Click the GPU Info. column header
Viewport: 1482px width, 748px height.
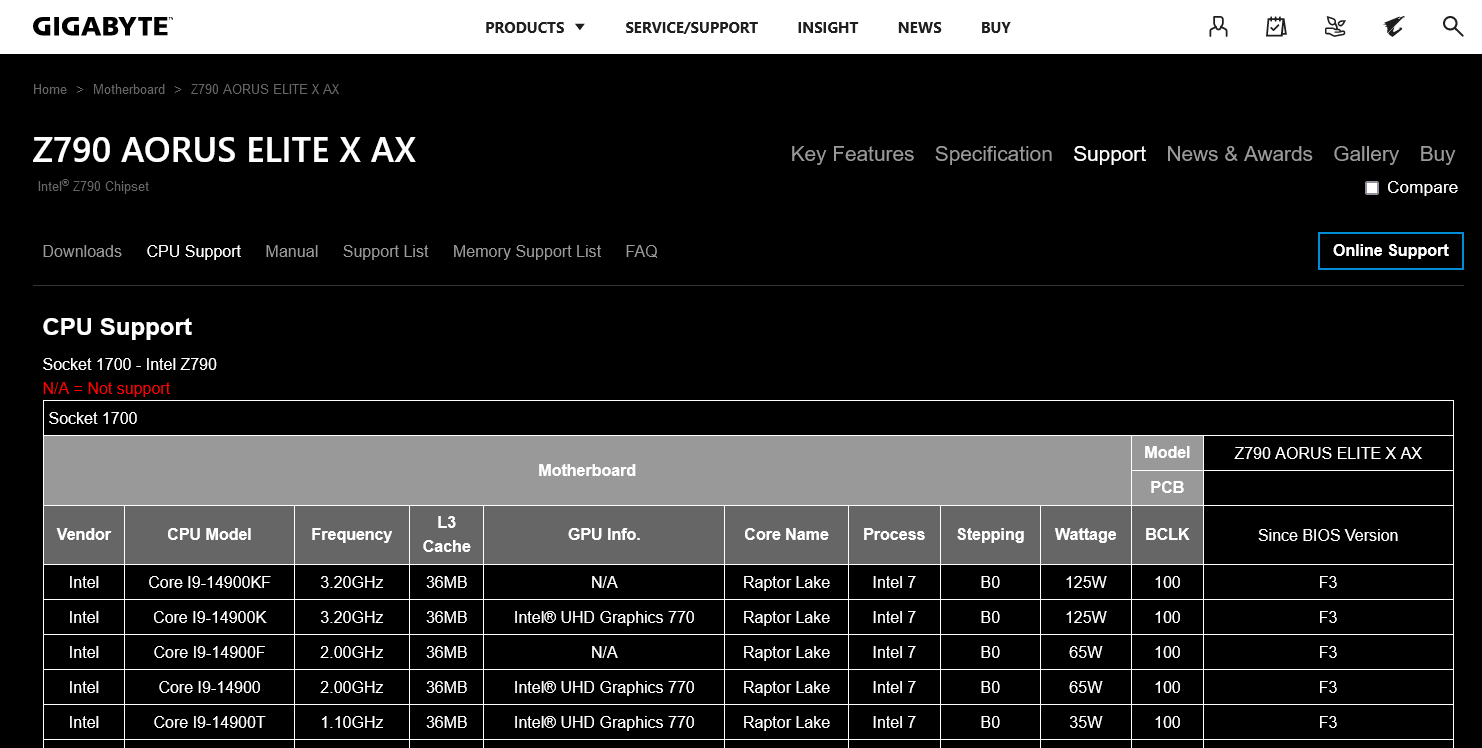pos(604,535)
